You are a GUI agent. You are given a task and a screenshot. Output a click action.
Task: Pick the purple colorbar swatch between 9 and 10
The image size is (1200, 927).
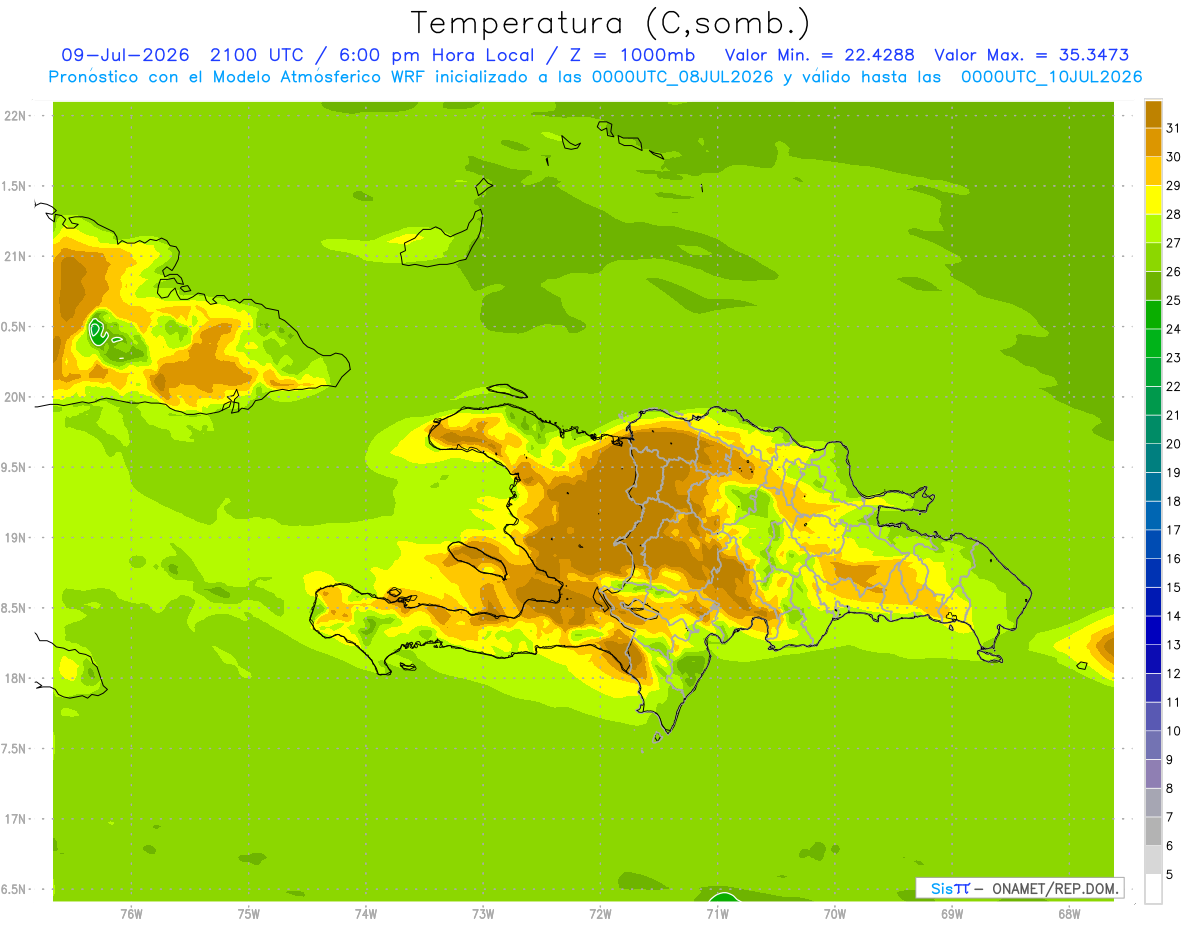pos(1153,745)
